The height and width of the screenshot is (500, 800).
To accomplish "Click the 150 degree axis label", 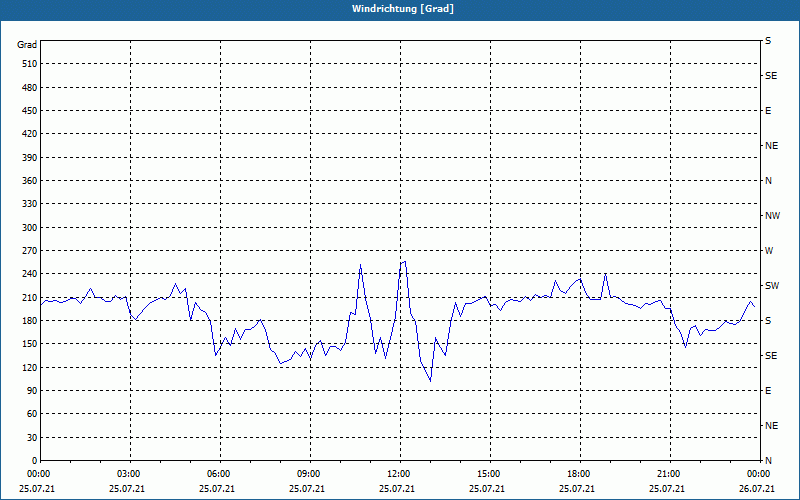I will (x=29, y=344).
